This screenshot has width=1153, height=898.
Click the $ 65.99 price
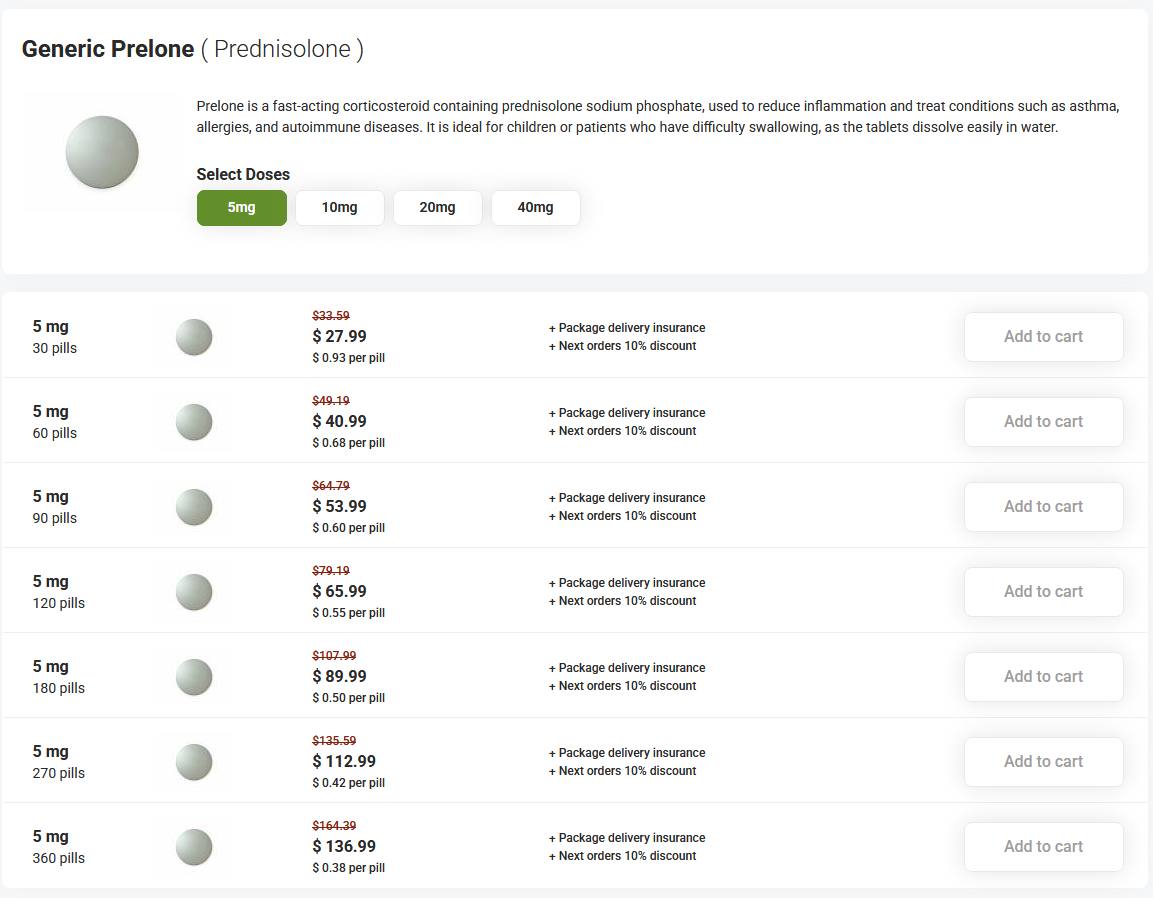(339, 591)
